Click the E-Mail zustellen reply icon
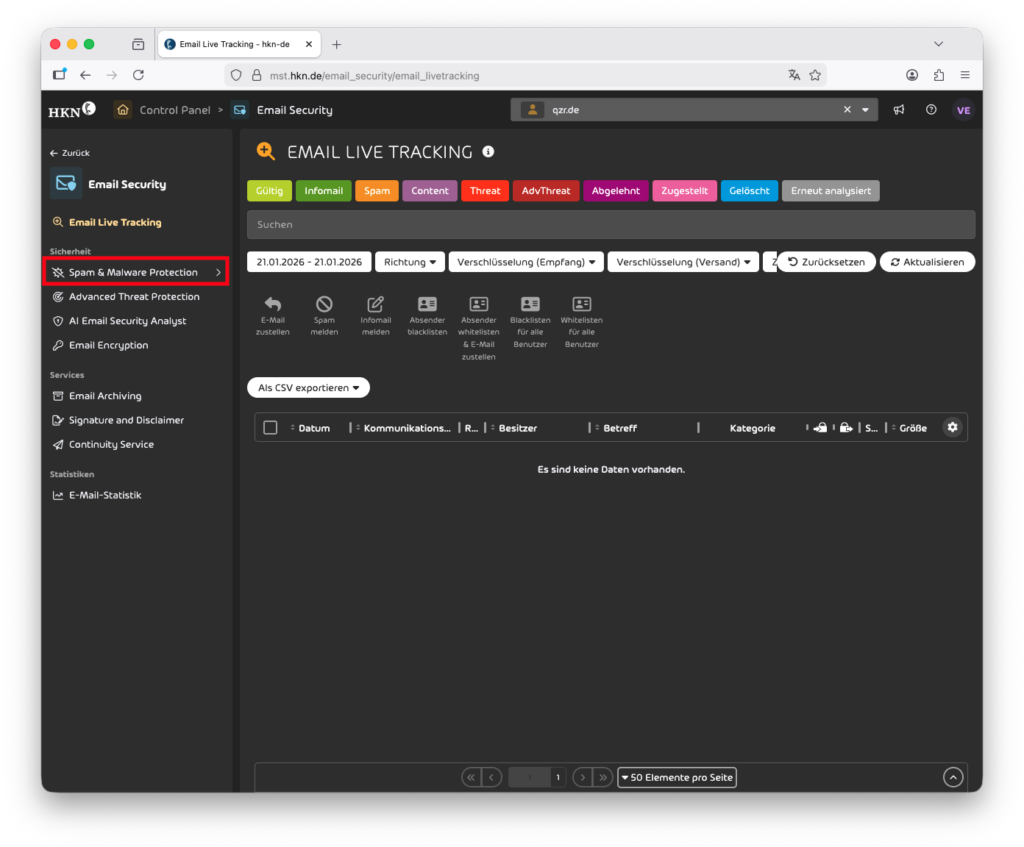This screenshot has height=847, width=1024. [x=272, y=304]
